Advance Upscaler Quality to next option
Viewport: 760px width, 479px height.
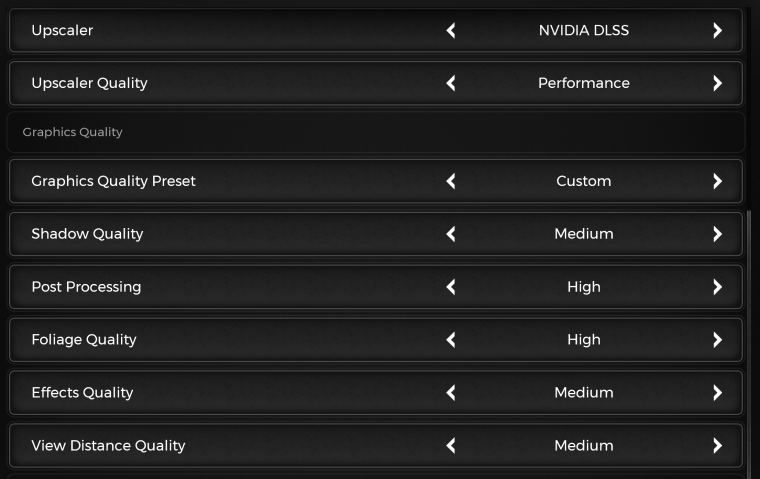pos(717,83)
